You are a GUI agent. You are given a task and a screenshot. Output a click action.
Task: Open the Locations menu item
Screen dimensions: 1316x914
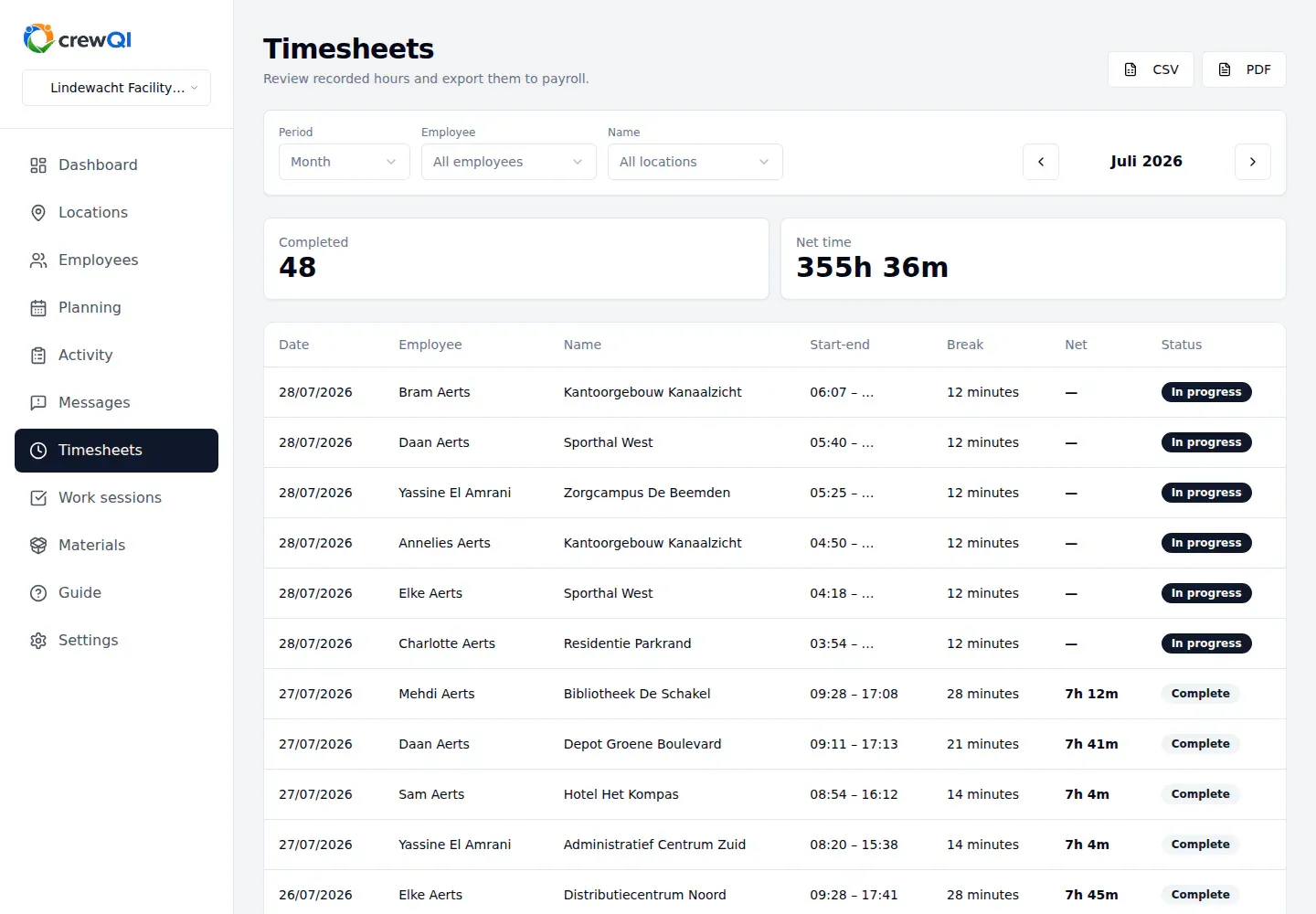click(116, 213)
